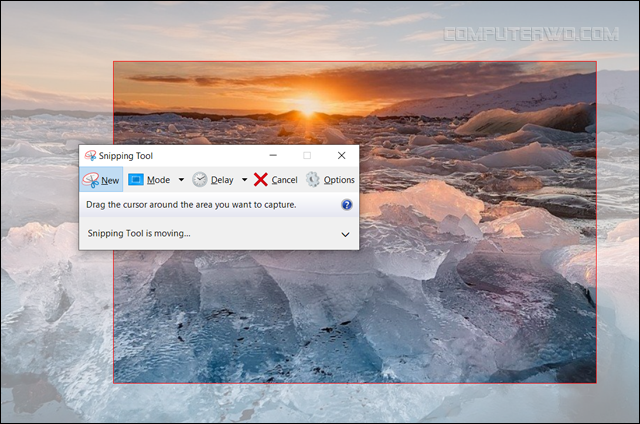This screenshot has width=640, height=424.
Task: Click the Mode label
Action: tap(158, 180)
